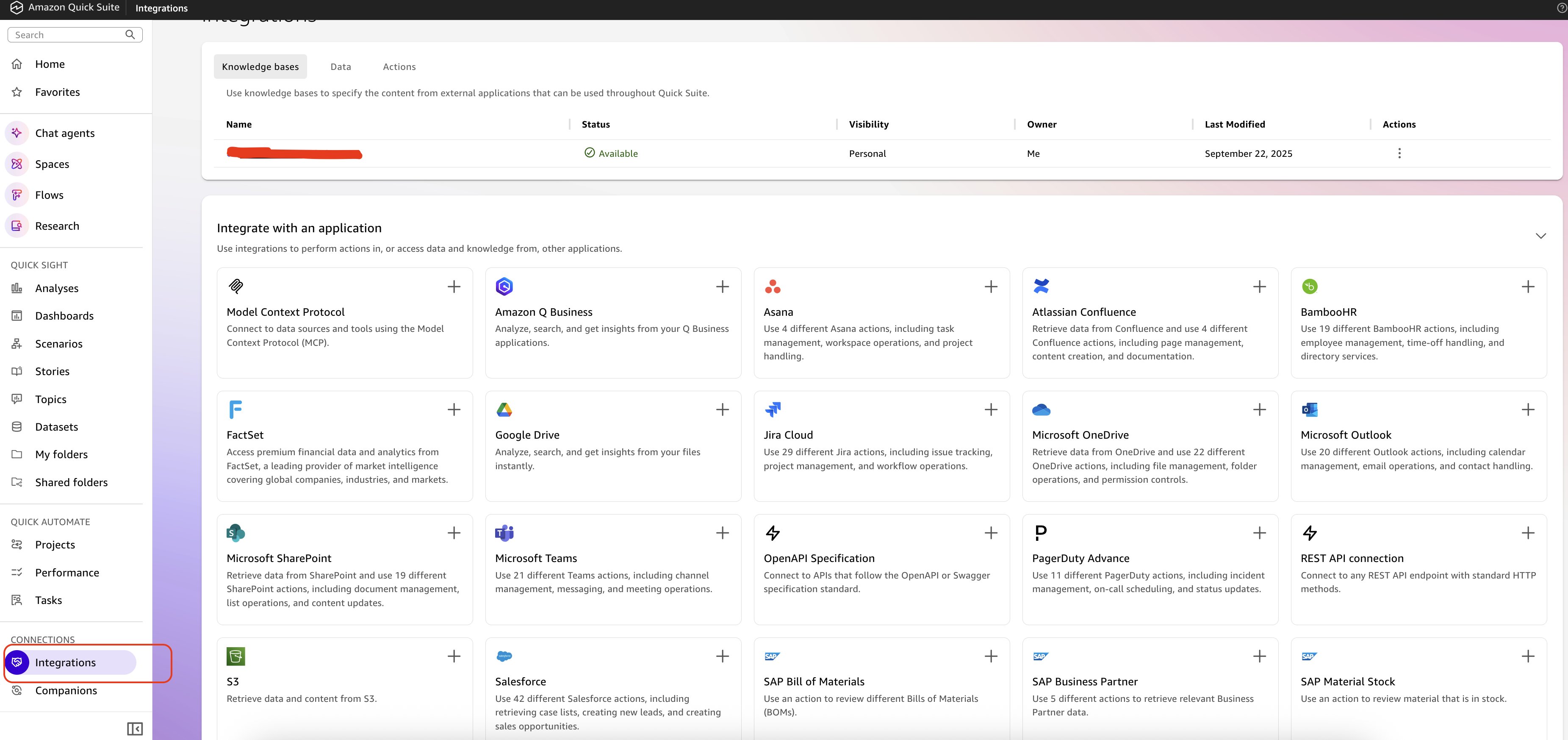Collapse the Integrate with an application section

(1540, 236)
